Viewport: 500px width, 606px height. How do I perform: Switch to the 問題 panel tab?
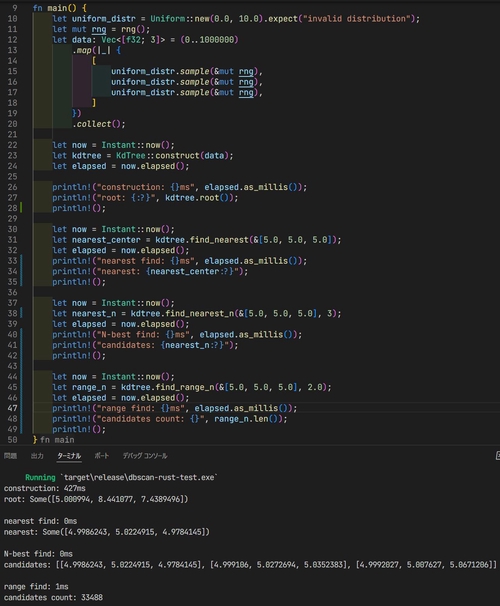(10, 456)
